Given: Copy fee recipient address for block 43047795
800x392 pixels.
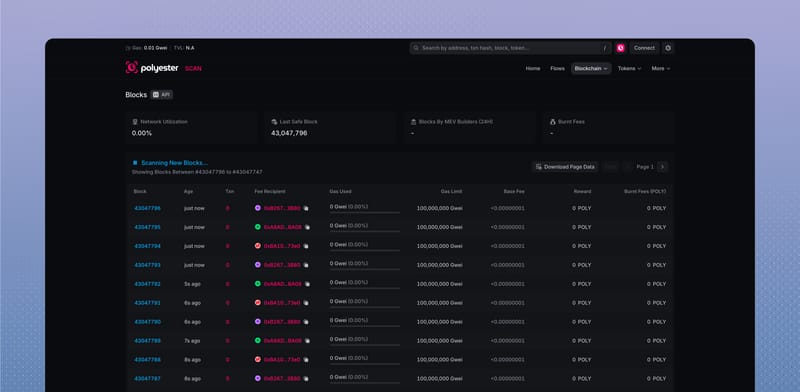Looking at the screenshot, I should point(307,227).
